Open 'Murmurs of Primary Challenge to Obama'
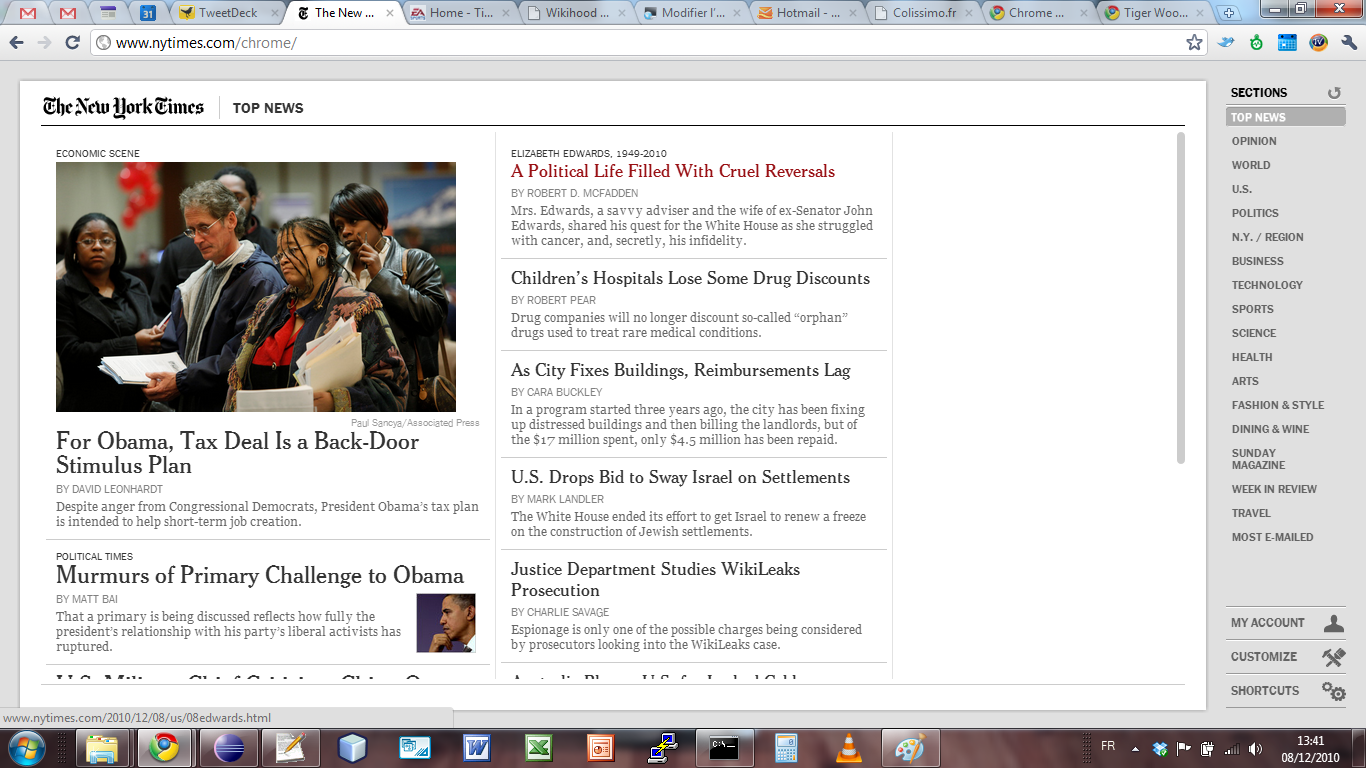This screenshot has height=768, width=1366. click(260, 576)
